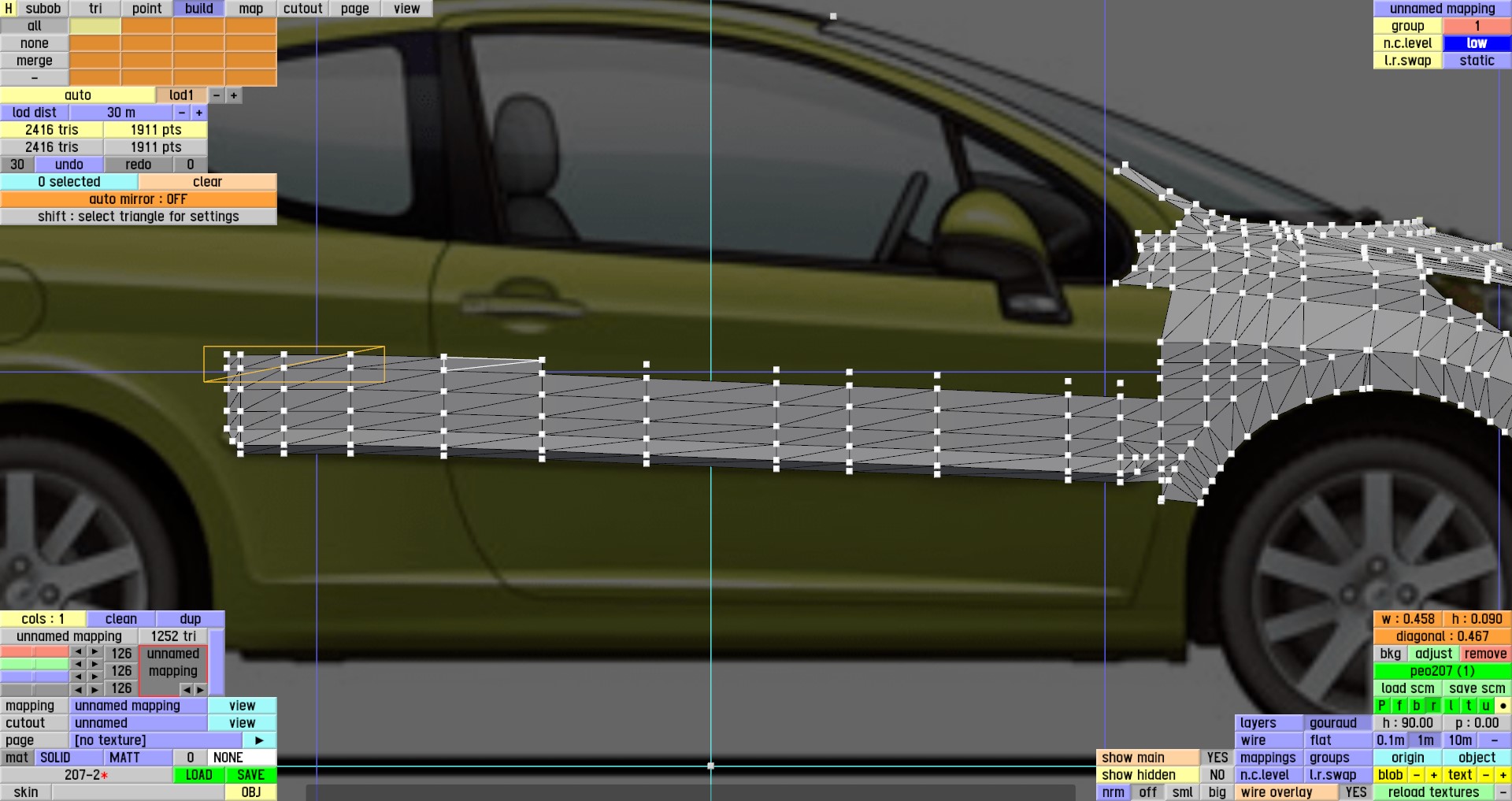Switch to the subob mode tab
Viewport: 1512px width, 801px height.
click(x=43, y=9)
